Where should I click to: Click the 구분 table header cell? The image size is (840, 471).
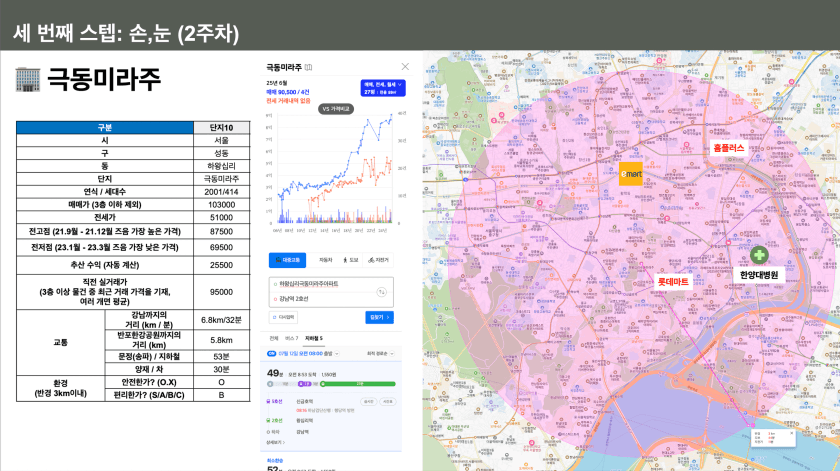pos(105,128)
